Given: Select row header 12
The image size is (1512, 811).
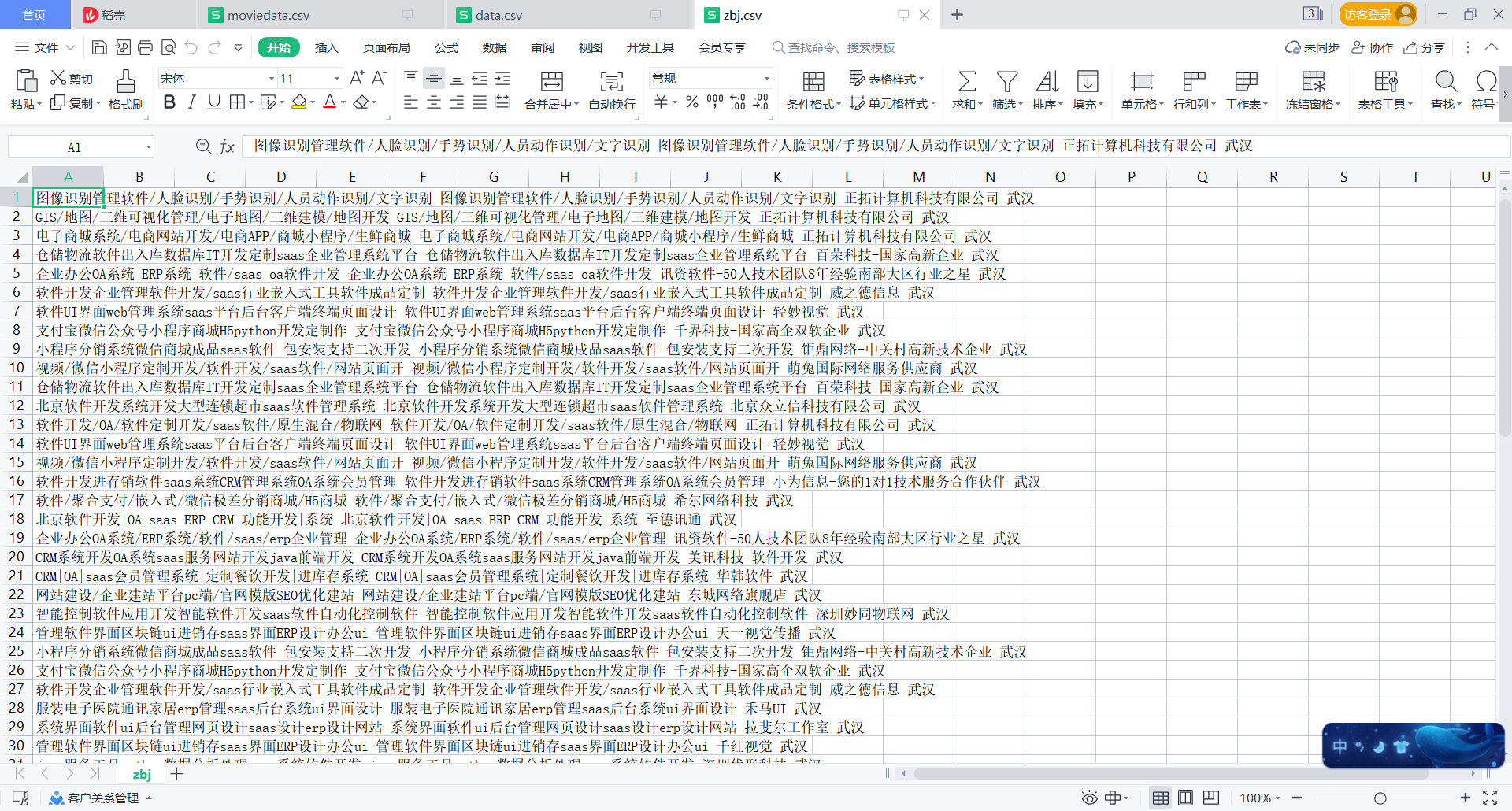Looking at the screenshot, I should click(x=17, y=405).
